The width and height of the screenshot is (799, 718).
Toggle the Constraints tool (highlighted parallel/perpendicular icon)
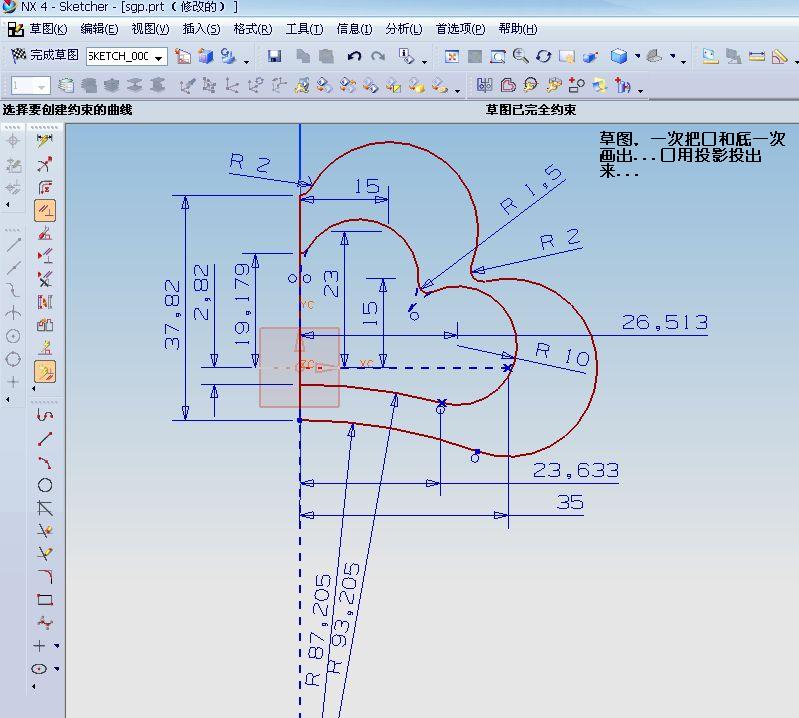pos(45,210)
